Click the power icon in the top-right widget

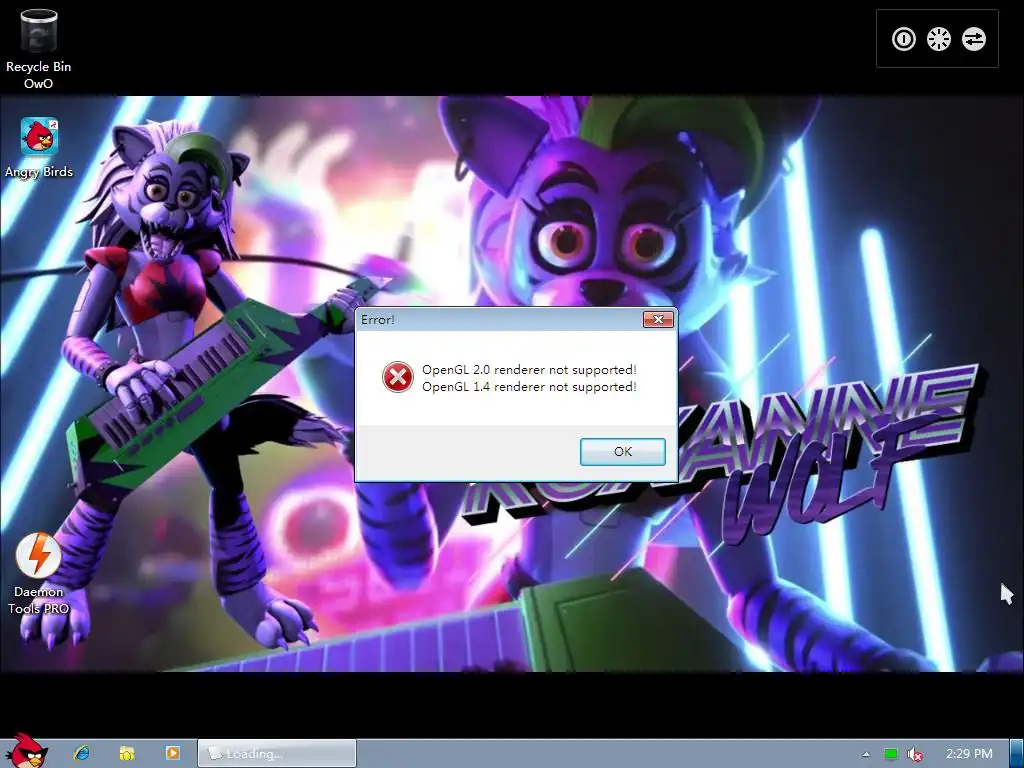point(904,39)
